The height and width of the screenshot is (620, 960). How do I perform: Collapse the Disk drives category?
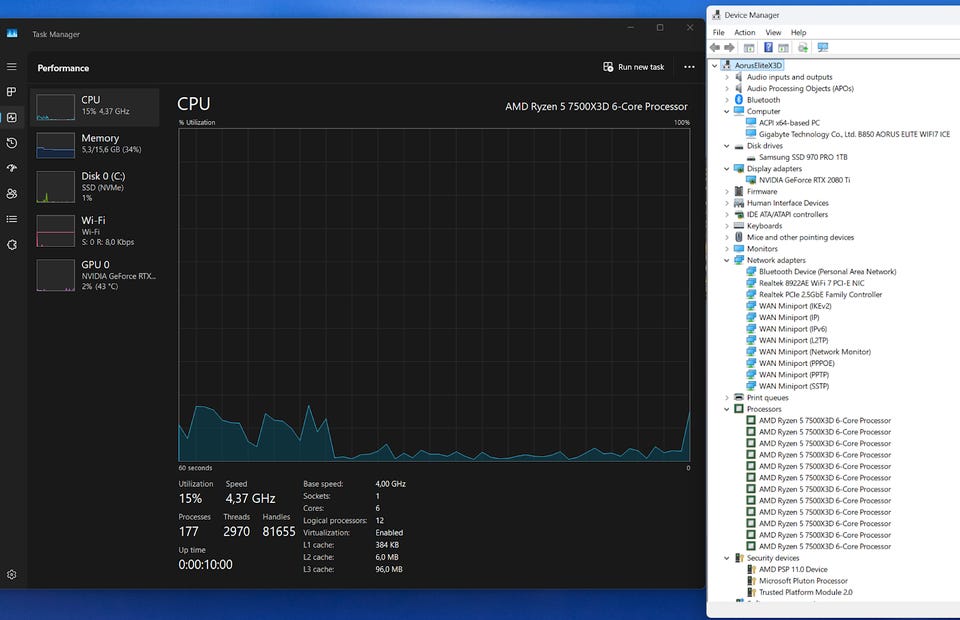point(727,146)
